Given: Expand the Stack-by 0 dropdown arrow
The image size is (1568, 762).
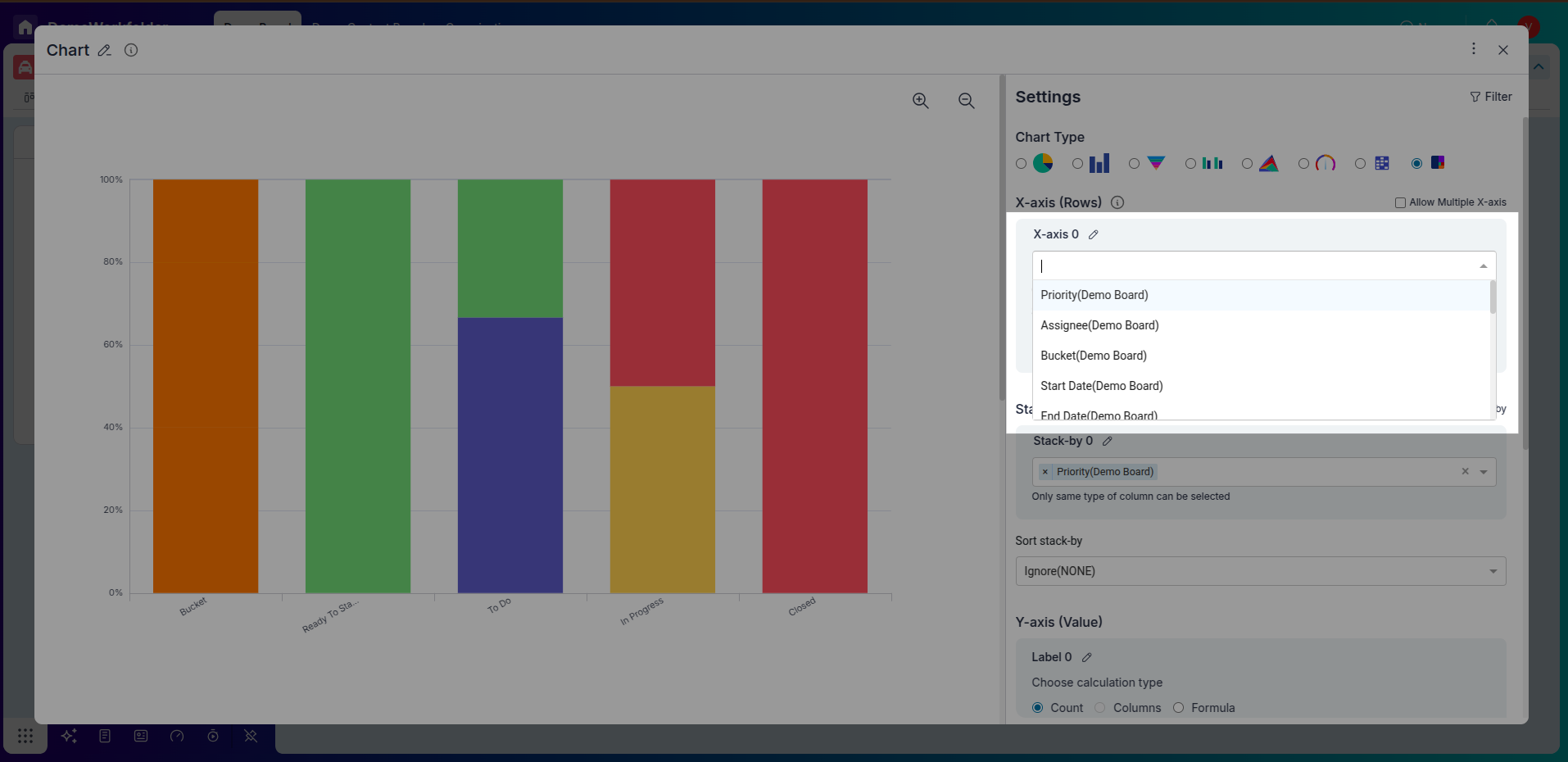Looking at the screenshot, I should pos(1484,472).
